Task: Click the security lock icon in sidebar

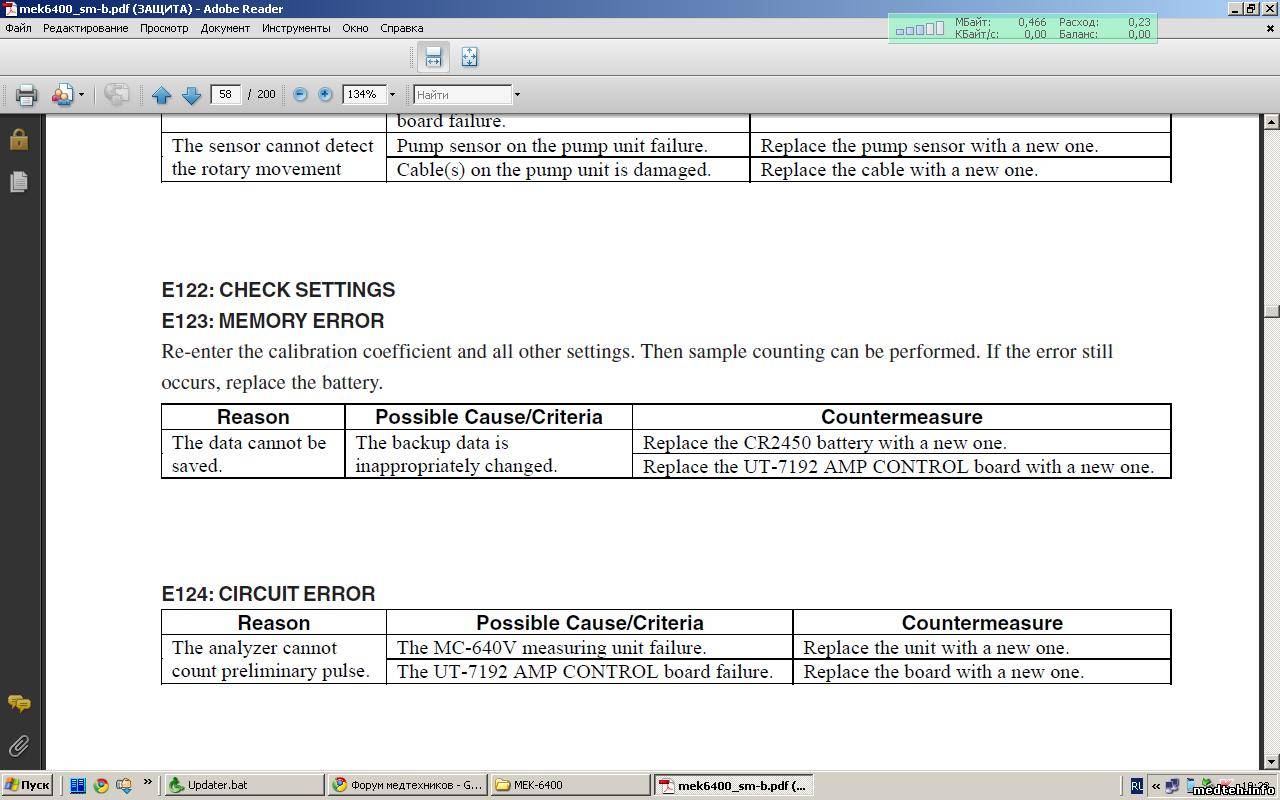Action: click(x=19, y=139)
